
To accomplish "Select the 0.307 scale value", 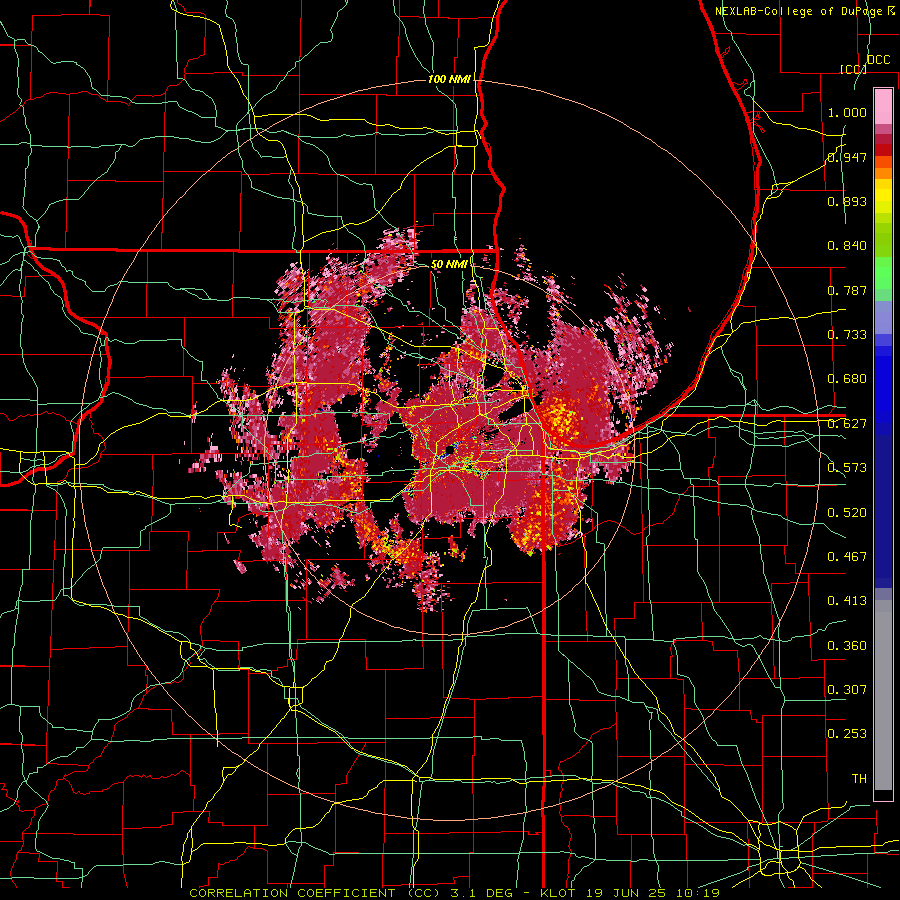I will coord(847,690).
